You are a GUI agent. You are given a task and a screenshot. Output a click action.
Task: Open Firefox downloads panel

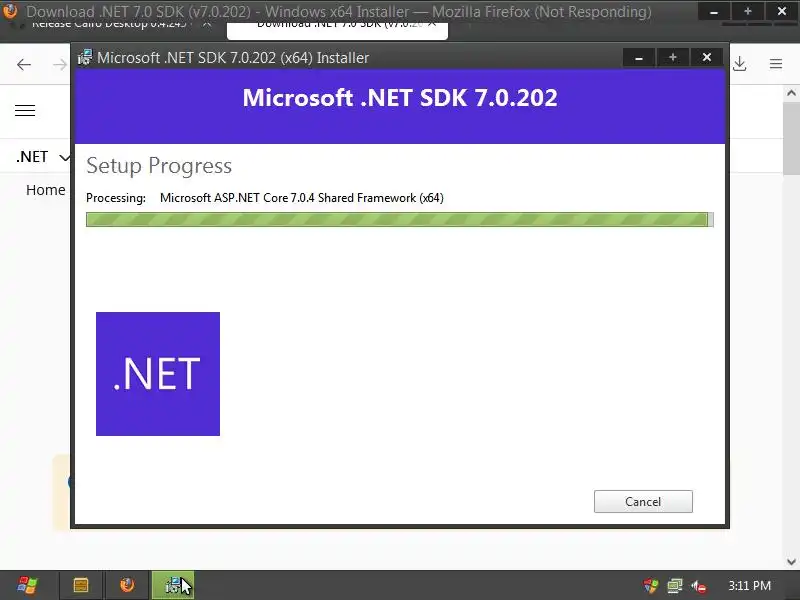(x=740, y=64)
